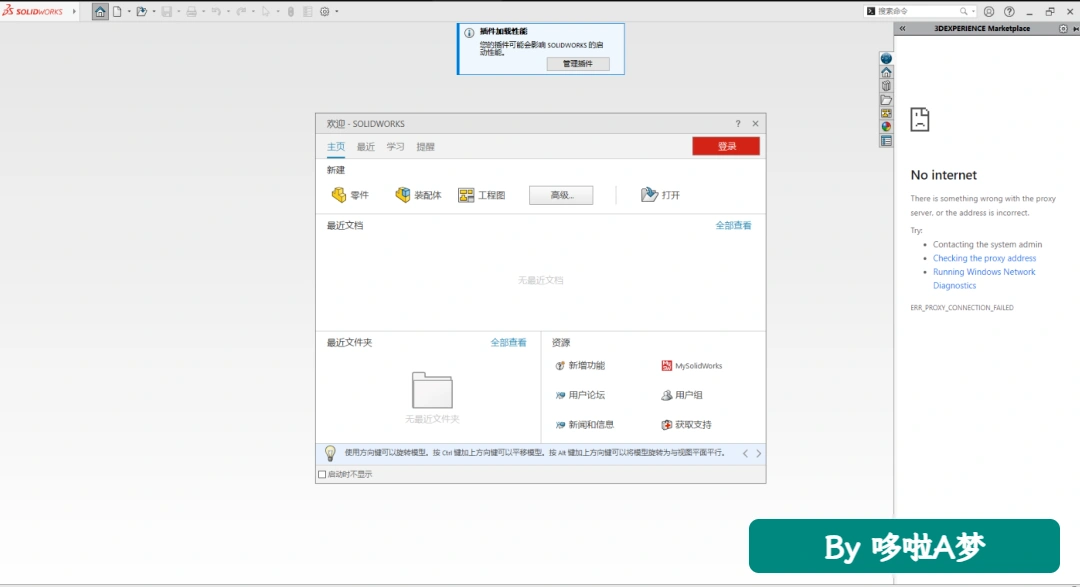Click View All link for recent folders
Viewport: 1080px width, 587px height.
click(x=508, y=342)
